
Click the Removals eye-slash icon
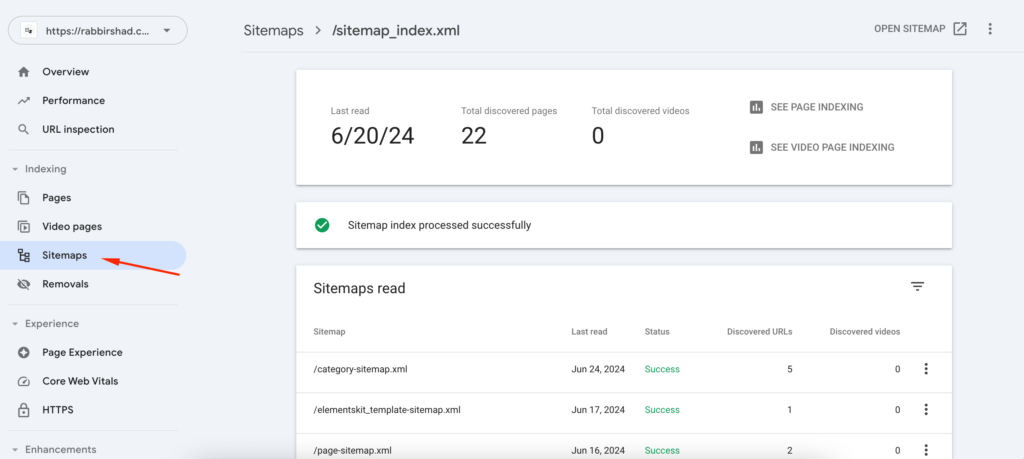24,284
